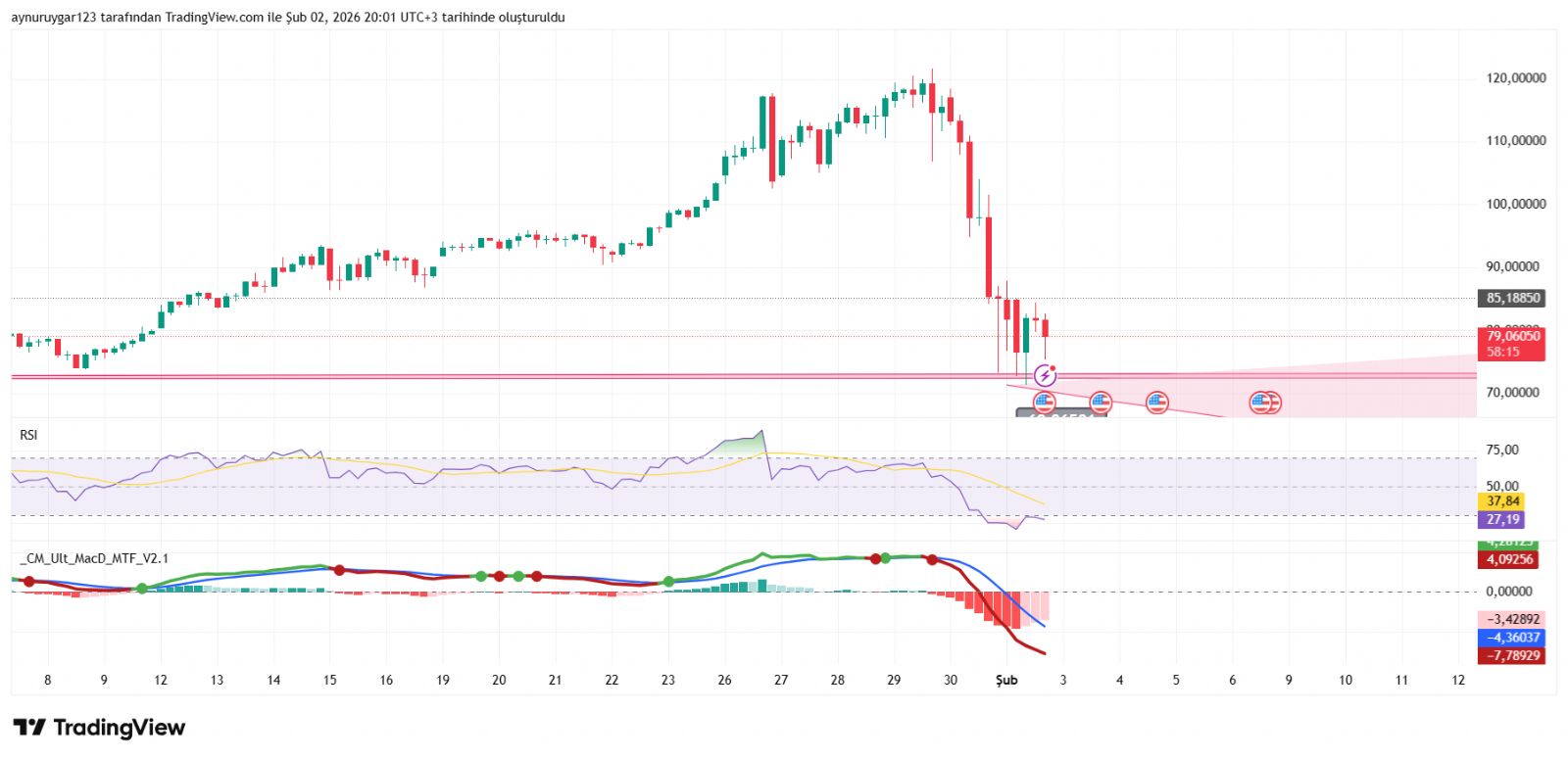Click the red current price label 79,06050
Screen dimensions: 1568x760
[x=1510, y=336]
